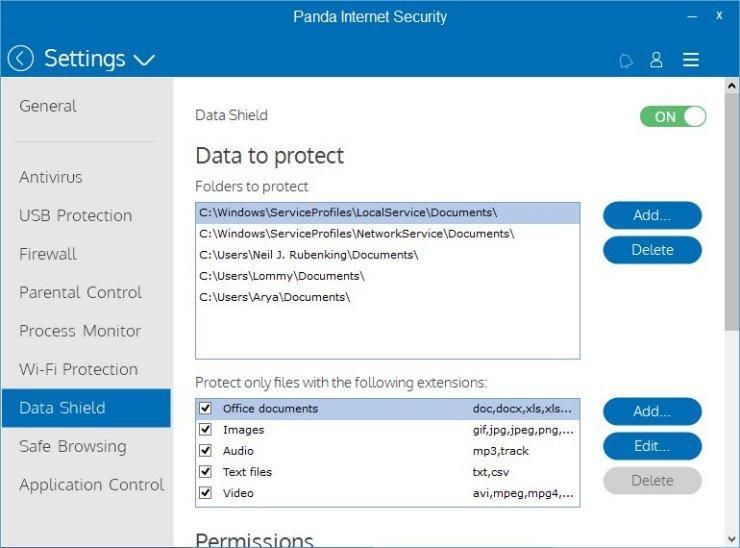Open the Antivirus settings section
The height and width of the screenshot is (548, 740).
(51, 177)
